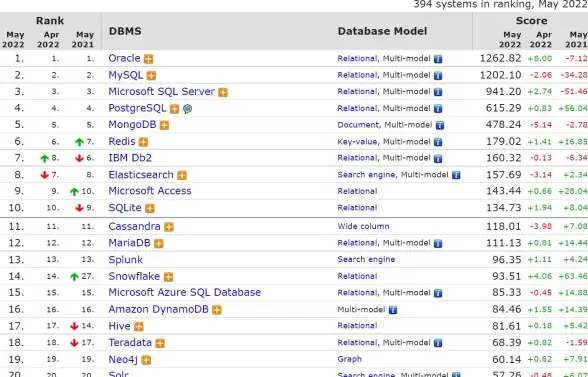Open the SQLite DBMS link

tap(125, 208)
